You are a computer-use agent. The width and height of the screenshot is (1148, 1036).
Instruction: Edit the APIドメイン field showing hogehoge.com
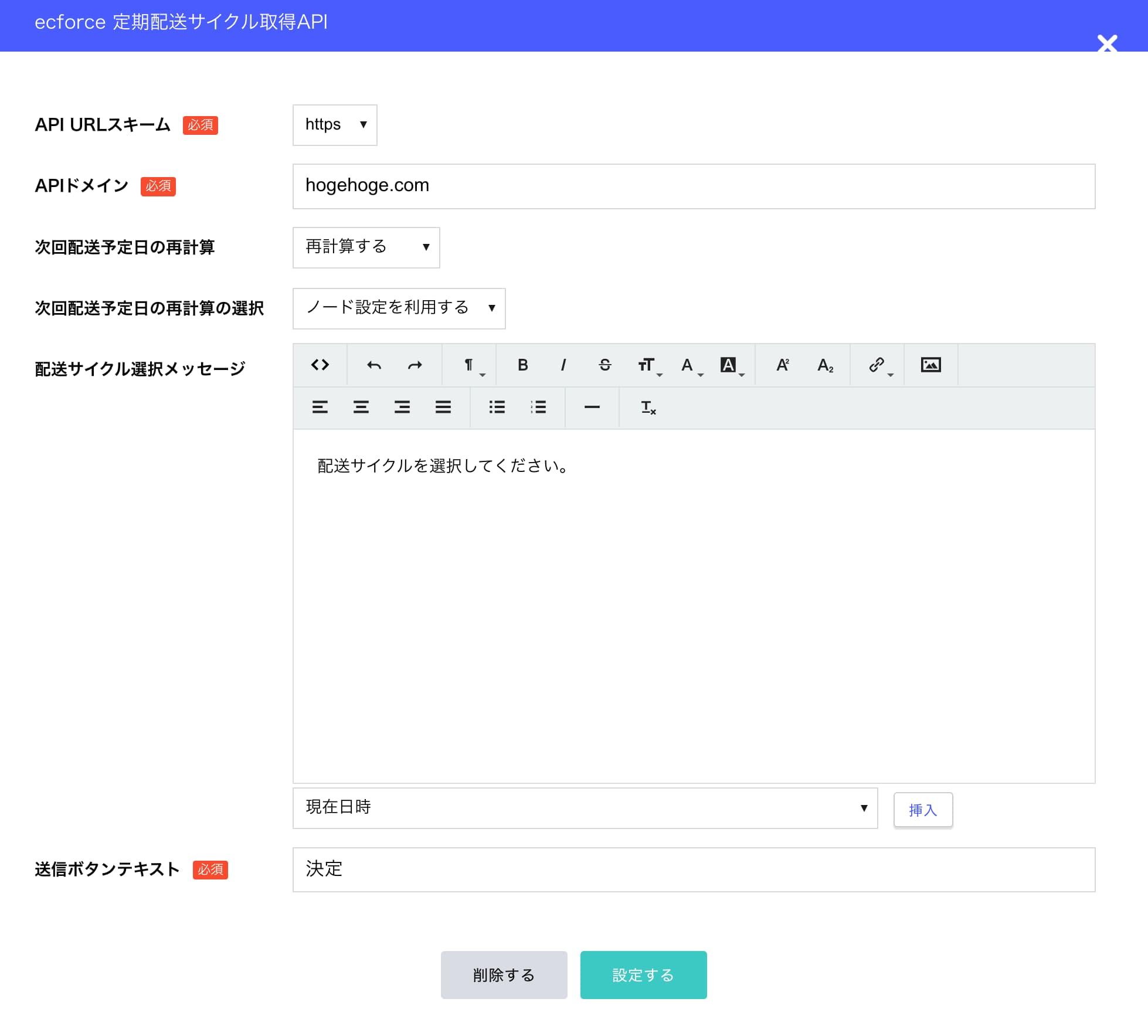693,186
